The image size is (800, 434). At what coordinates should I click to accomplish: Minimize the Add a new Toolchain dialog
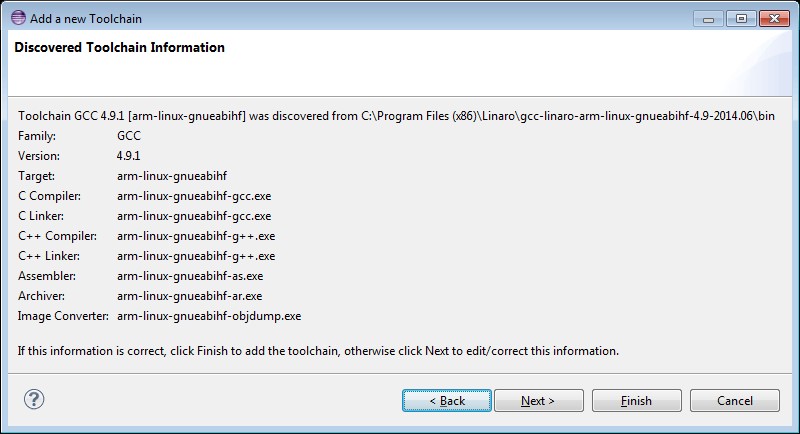coord(708,19)
